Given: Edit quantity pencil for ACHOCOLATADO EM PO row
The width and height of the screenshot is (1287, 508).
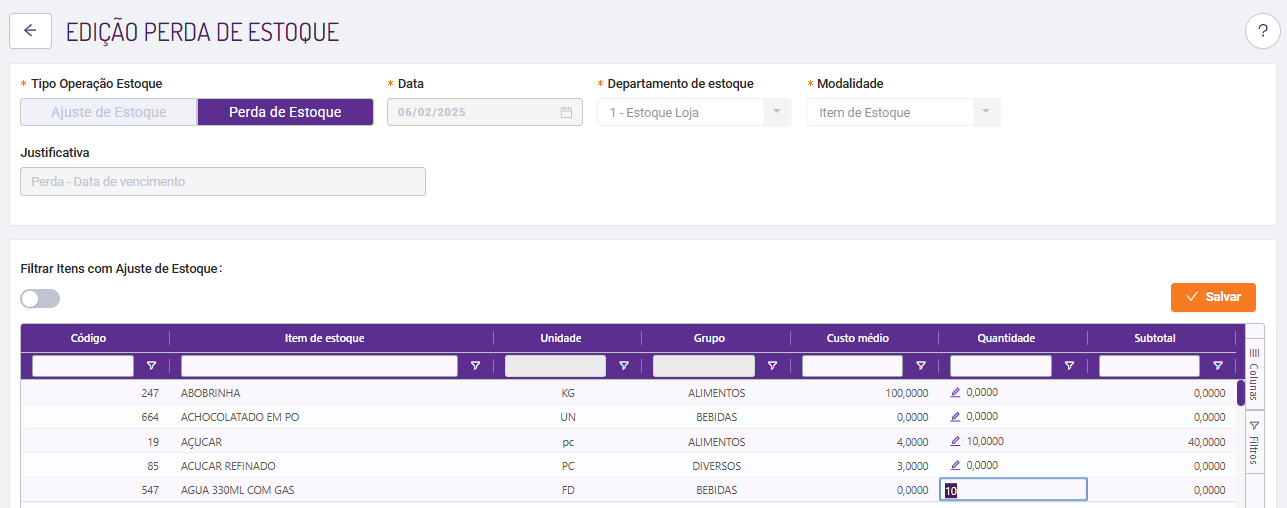Looking at the screenshot, I should [955, 416].
